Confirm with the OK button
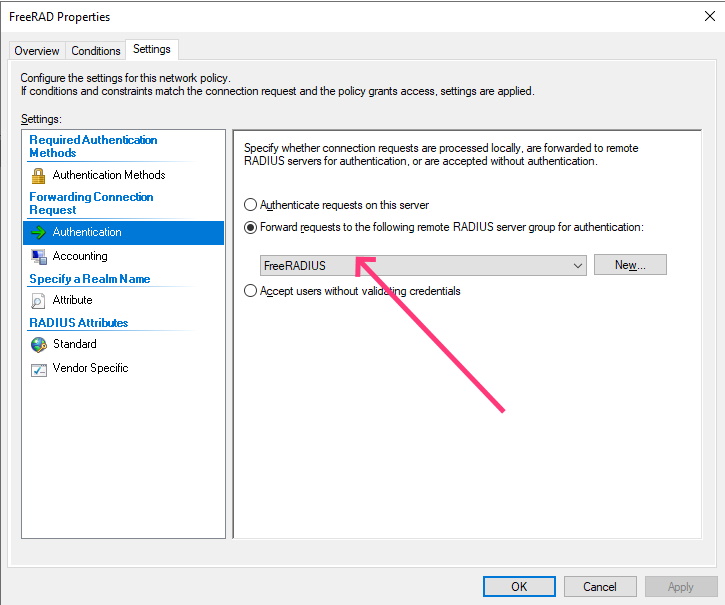Screen dimensions: 725x605 [x=519, y=586]
